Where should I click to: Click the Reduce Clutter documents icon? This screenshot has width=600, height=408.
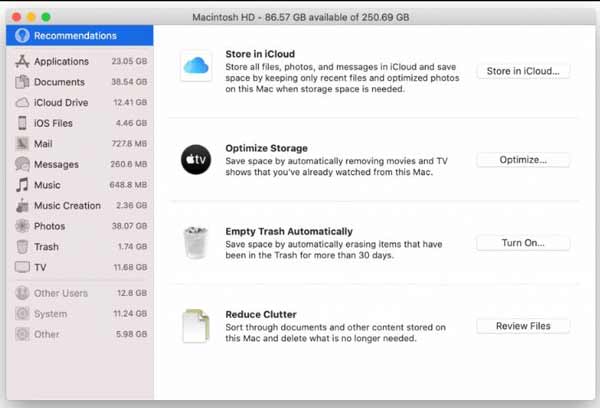196,326
